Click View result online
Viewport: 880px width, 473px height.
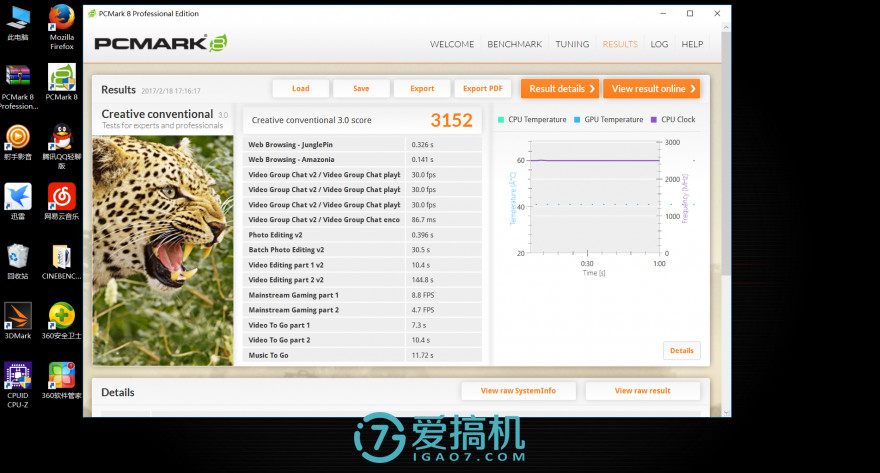pos(652,89)
